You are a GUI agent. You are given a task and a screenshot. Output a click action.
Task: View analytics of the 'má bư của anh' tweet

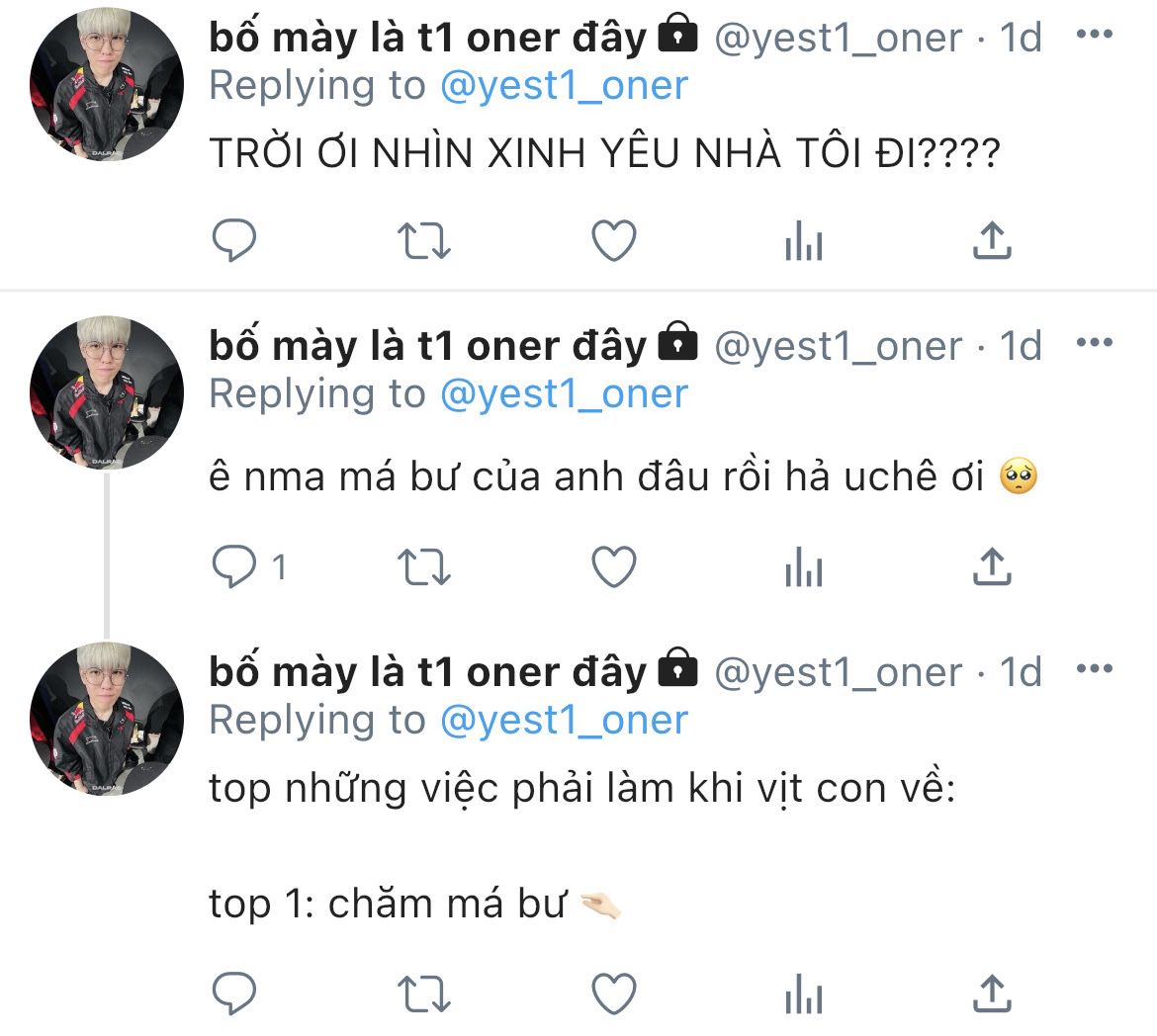pos(804,566)
